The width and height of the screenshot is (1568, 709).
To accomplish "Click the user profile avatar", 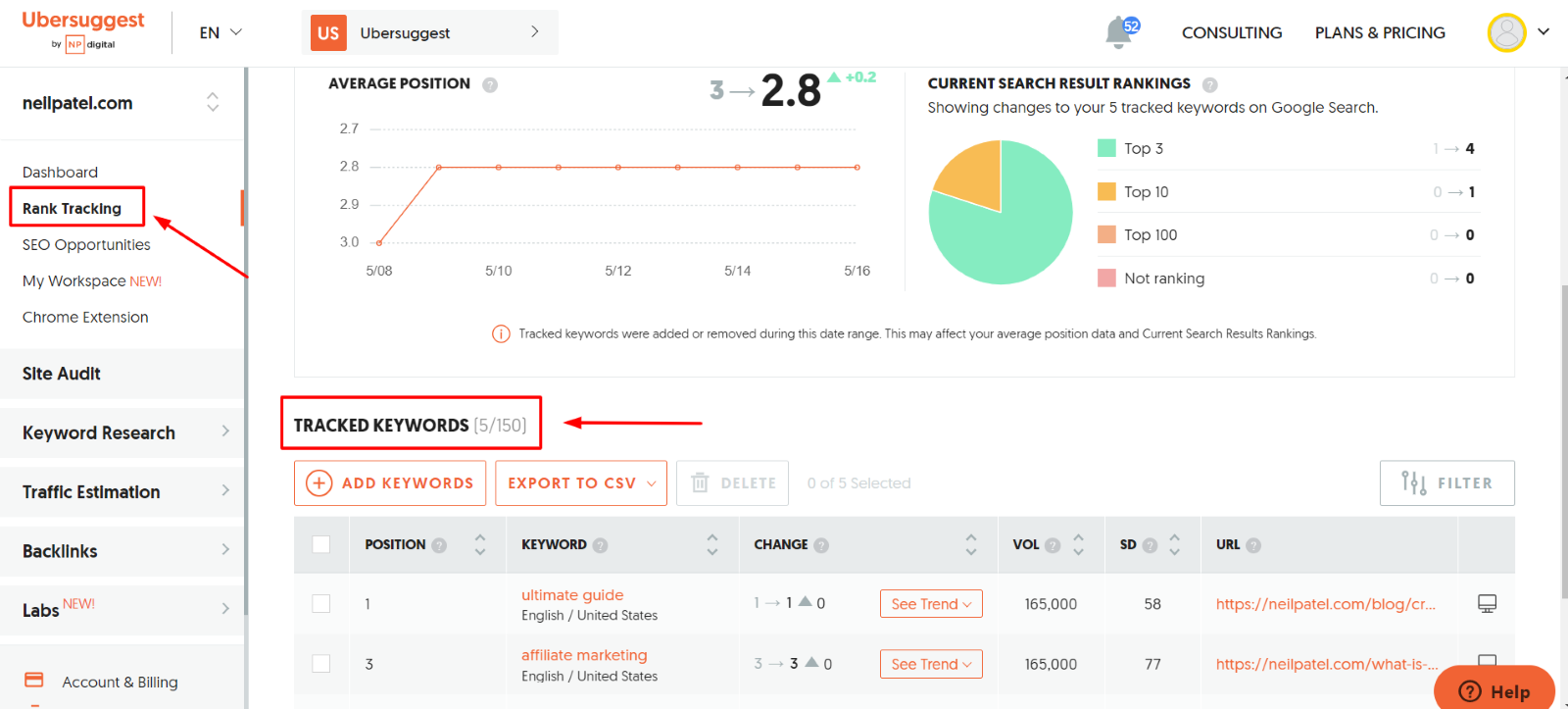I will [x=1506, y=32].
